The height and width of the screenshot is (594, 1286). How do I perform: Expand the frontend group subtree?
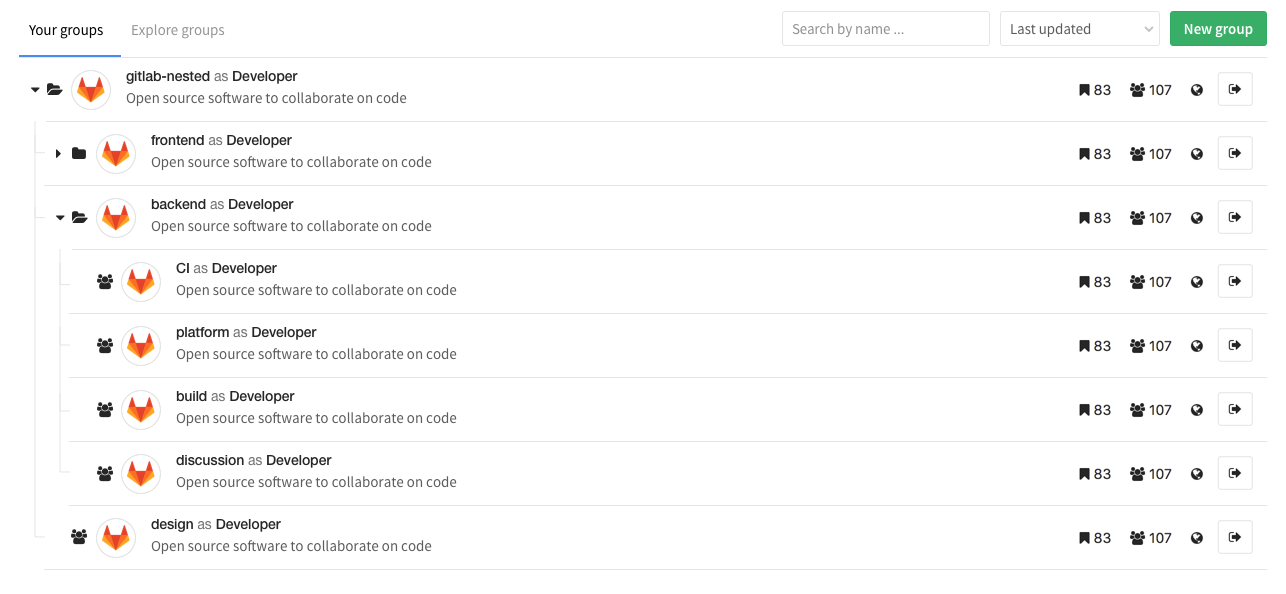point(58,153)
